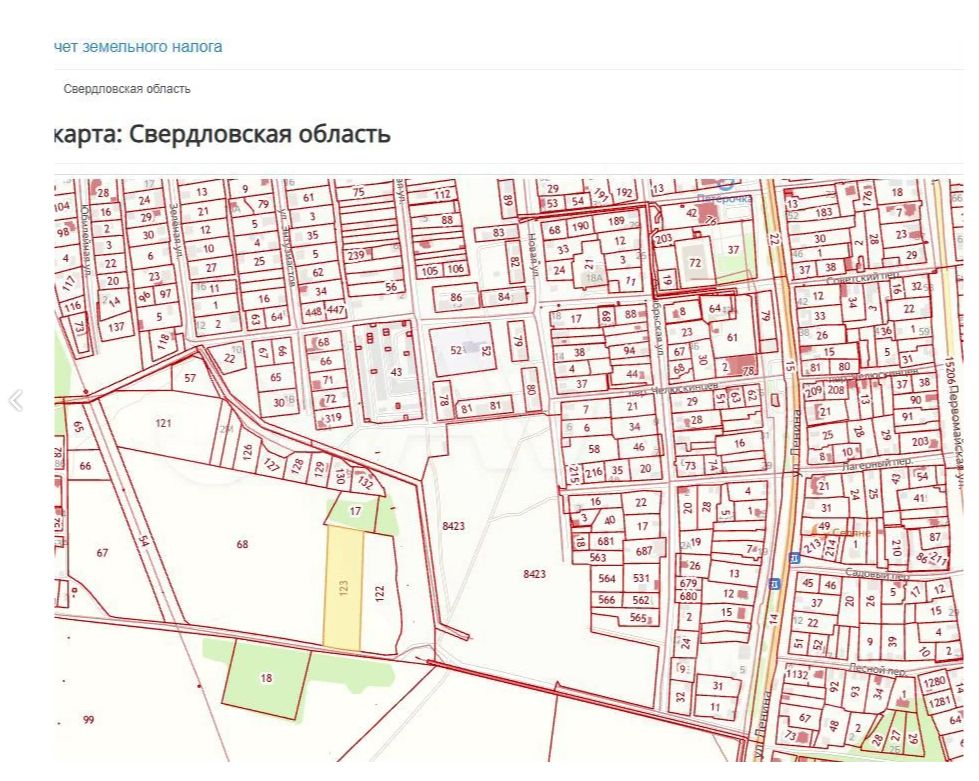Select the yellow highlighted parcel 123

(343, 586)
